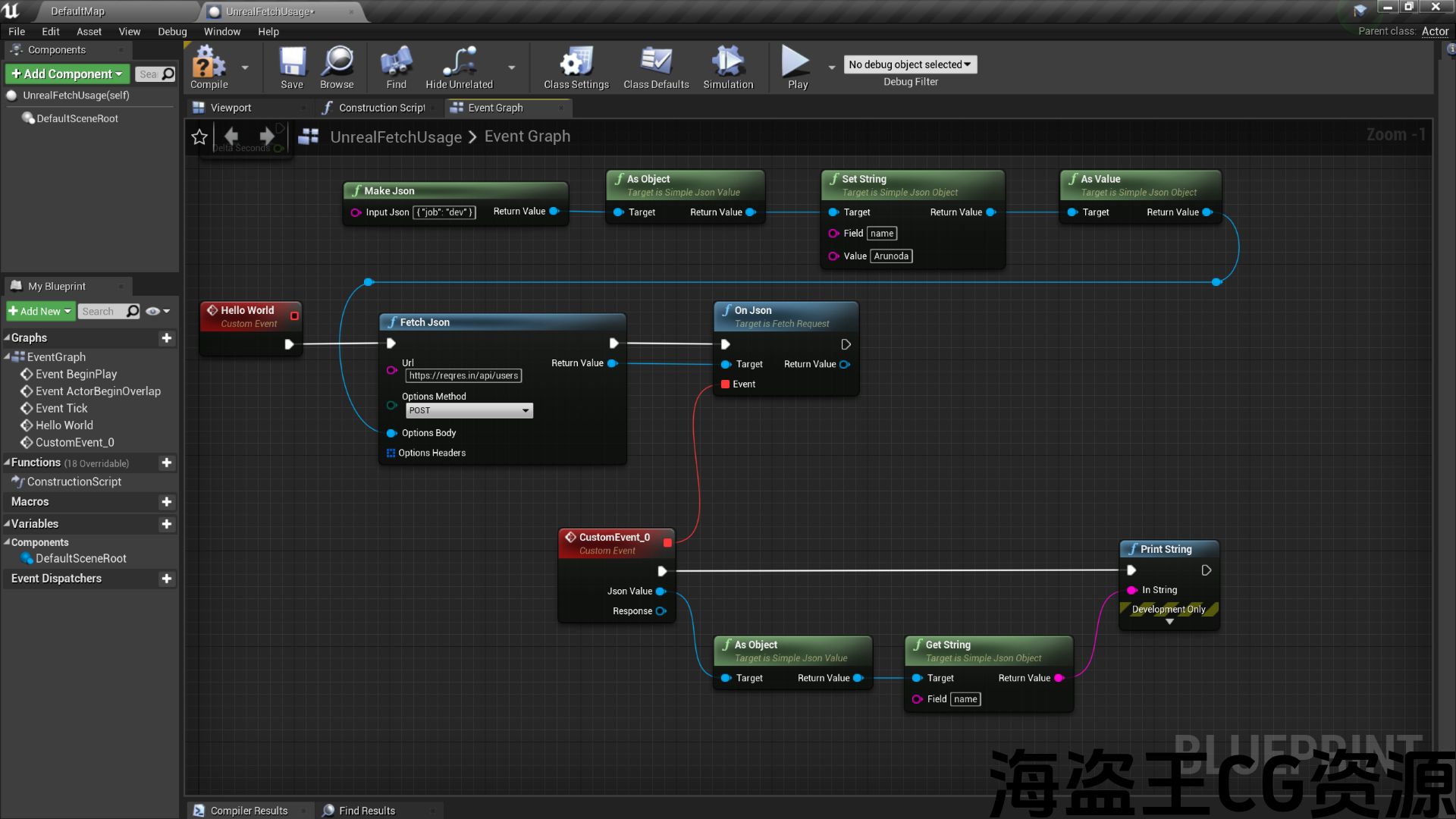Click the Compile toolbar icon
The width and height of the screenshot is (1456, 819).
point(209,62)
